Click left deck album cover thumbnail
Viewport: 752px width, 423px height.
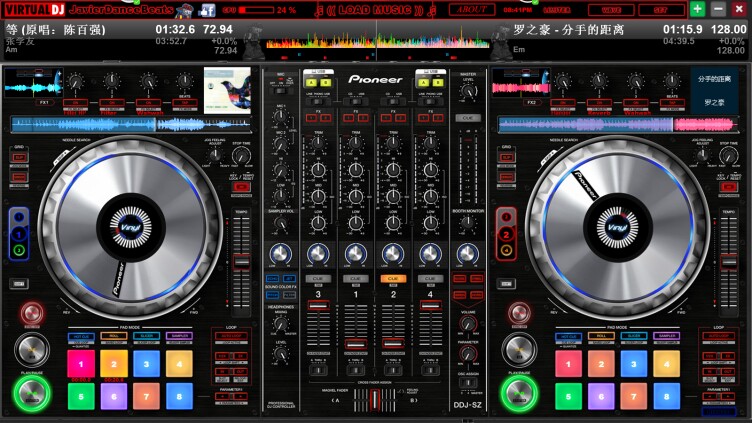227,90
